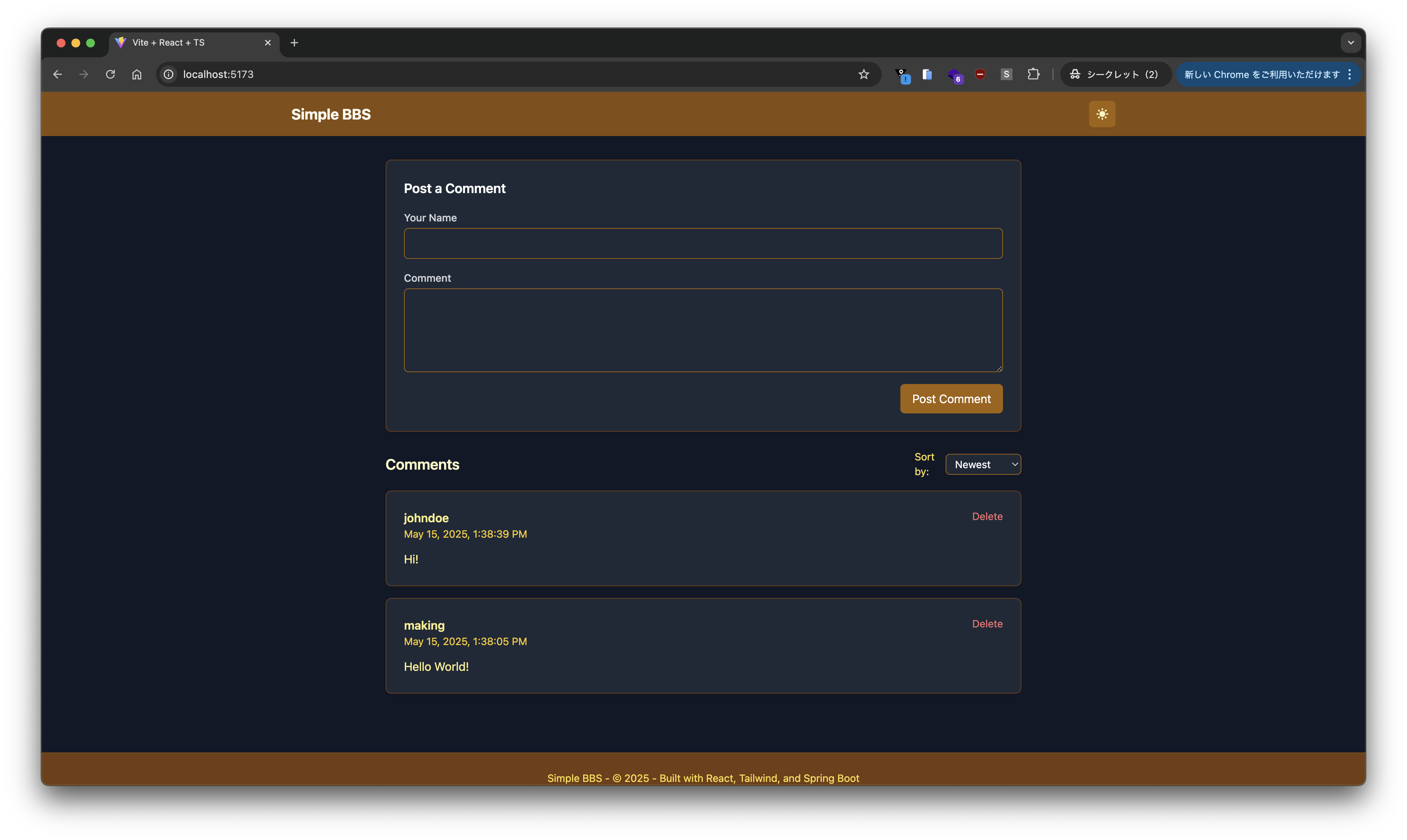Screen dimensions: 1407x840
Task: Delete johndoe's comment
Action: pyautogui.click(x=986, y=516)
